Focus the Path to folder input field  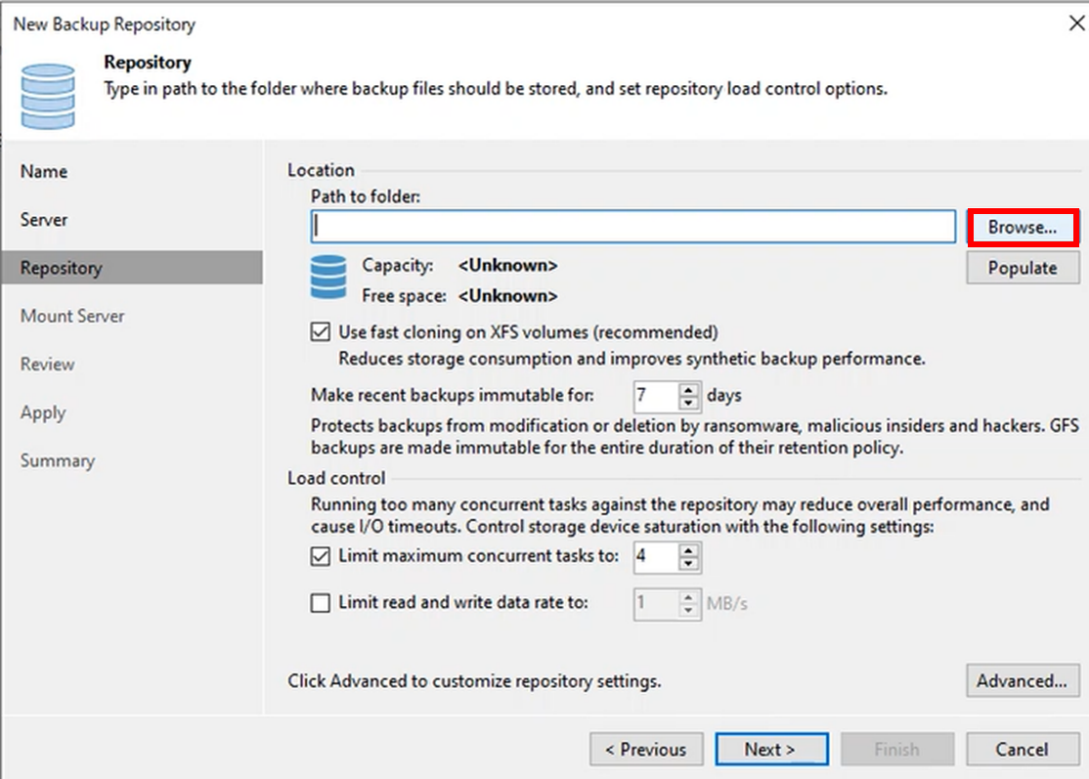(x=633, y=227)
